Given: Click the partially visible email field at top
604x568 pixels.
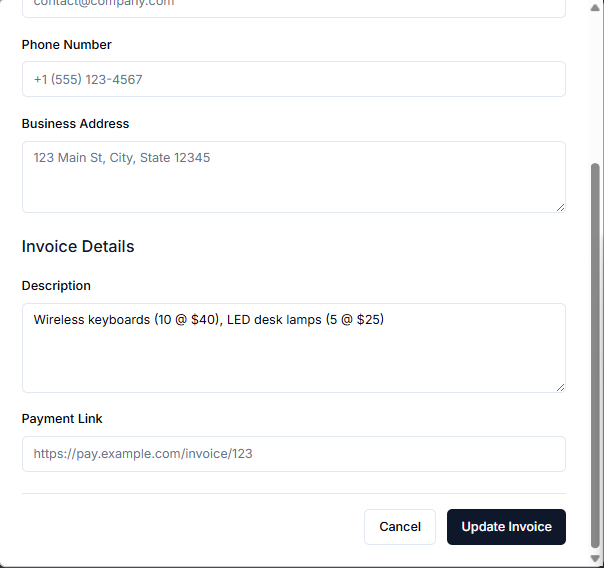Looking at the screenshot, I should (x=293, y=6).
